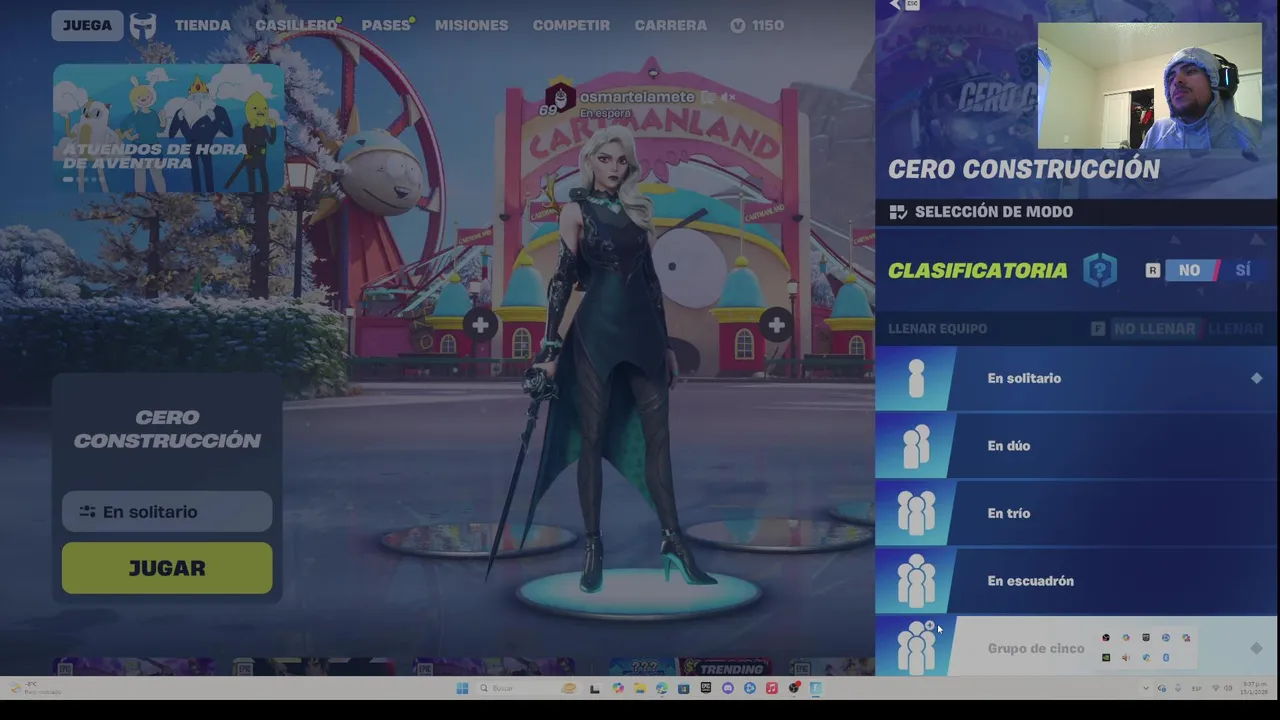Open Epic Games Launcher from the taskbar
1280x720 pixels.
click(x=706, y=688)
